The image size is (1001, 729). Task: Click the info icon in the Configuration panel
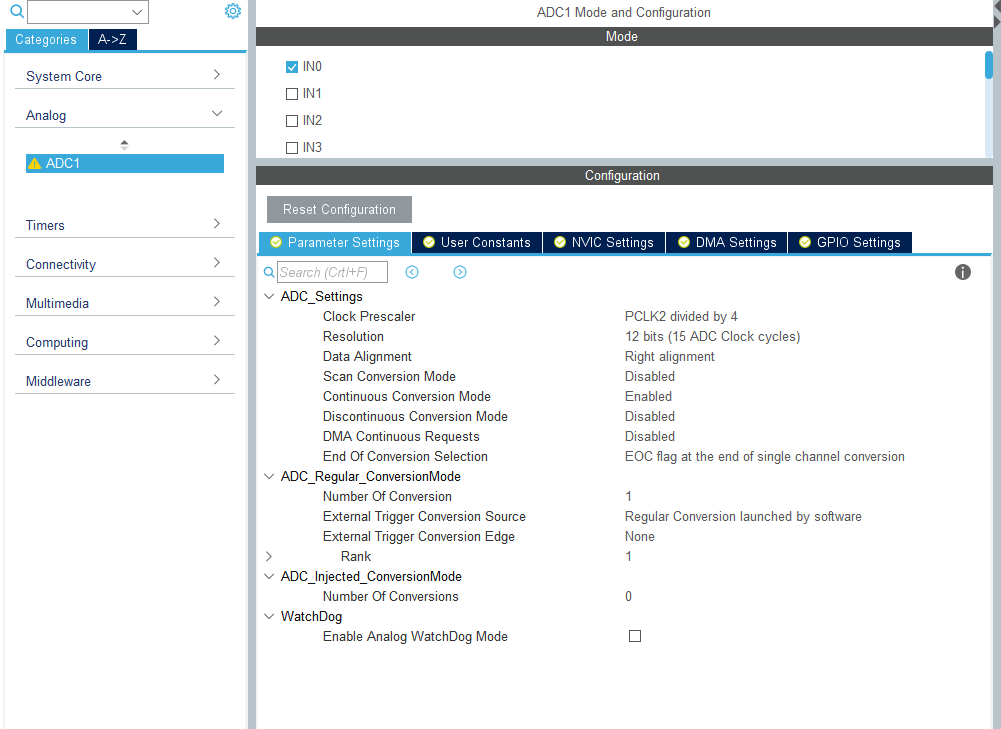962,272
